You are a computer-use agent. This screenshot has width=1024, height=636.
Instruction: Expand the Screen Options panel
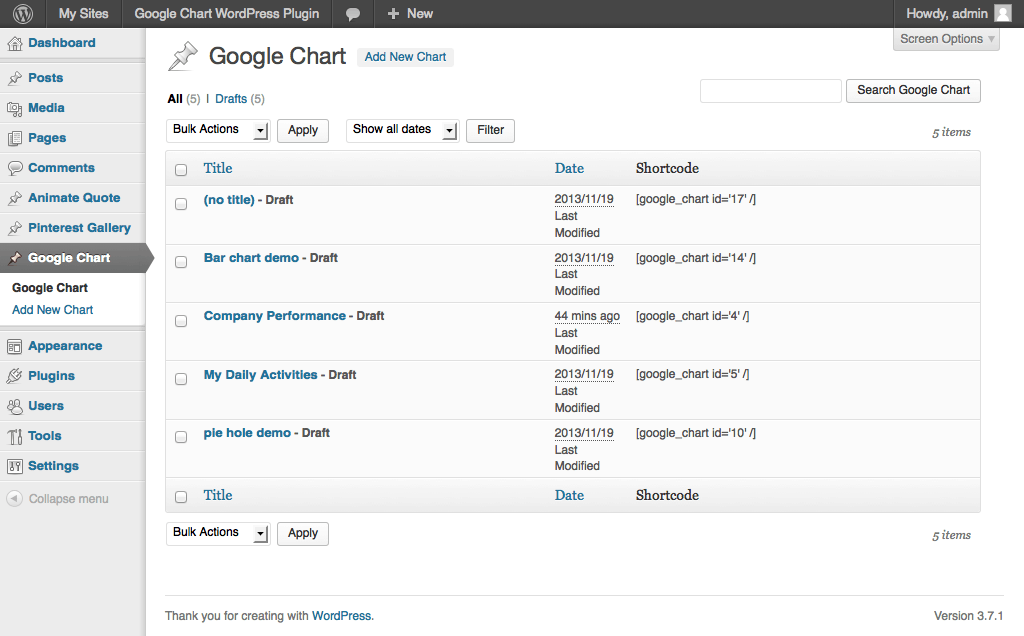click(x=946, y=39)
